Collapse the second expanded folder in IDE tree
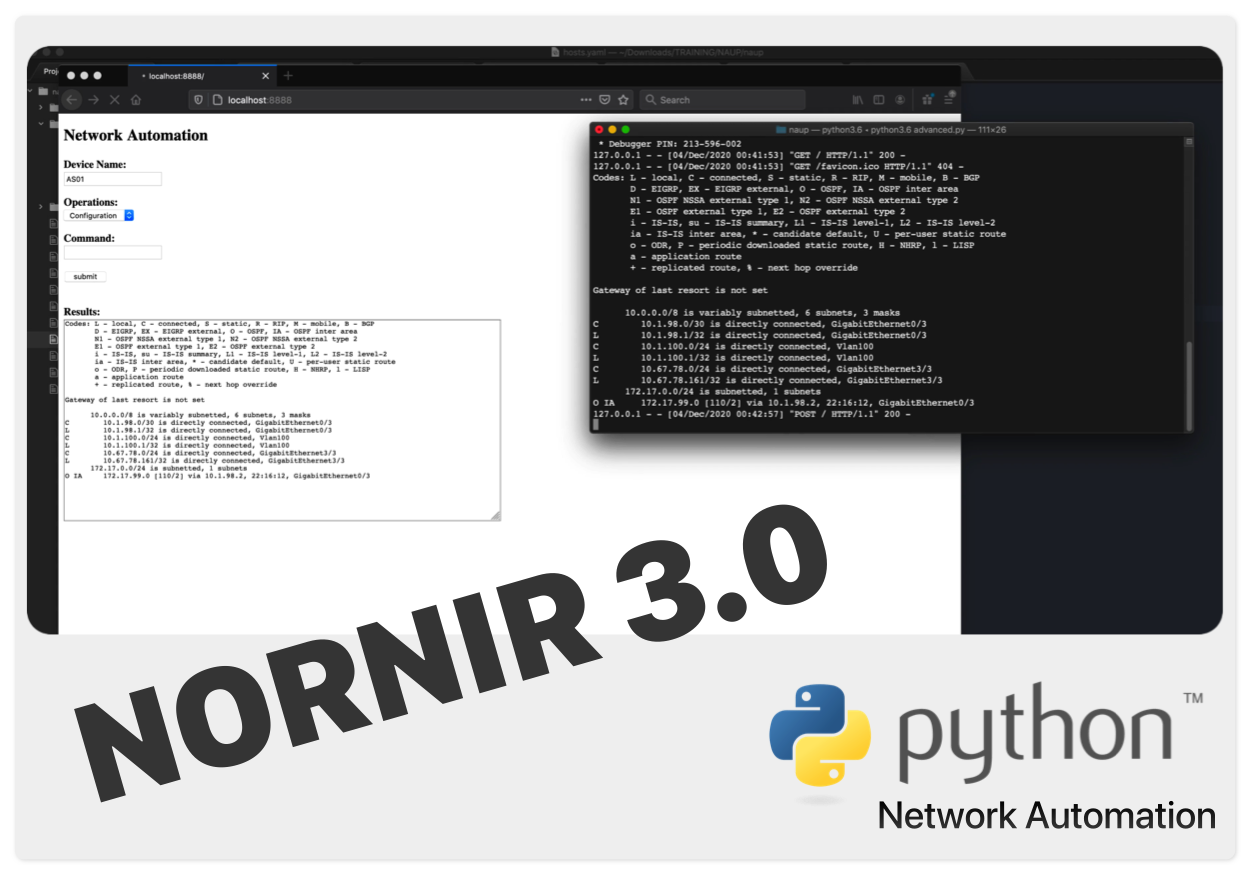1250x875 pixels. (40, 124)
